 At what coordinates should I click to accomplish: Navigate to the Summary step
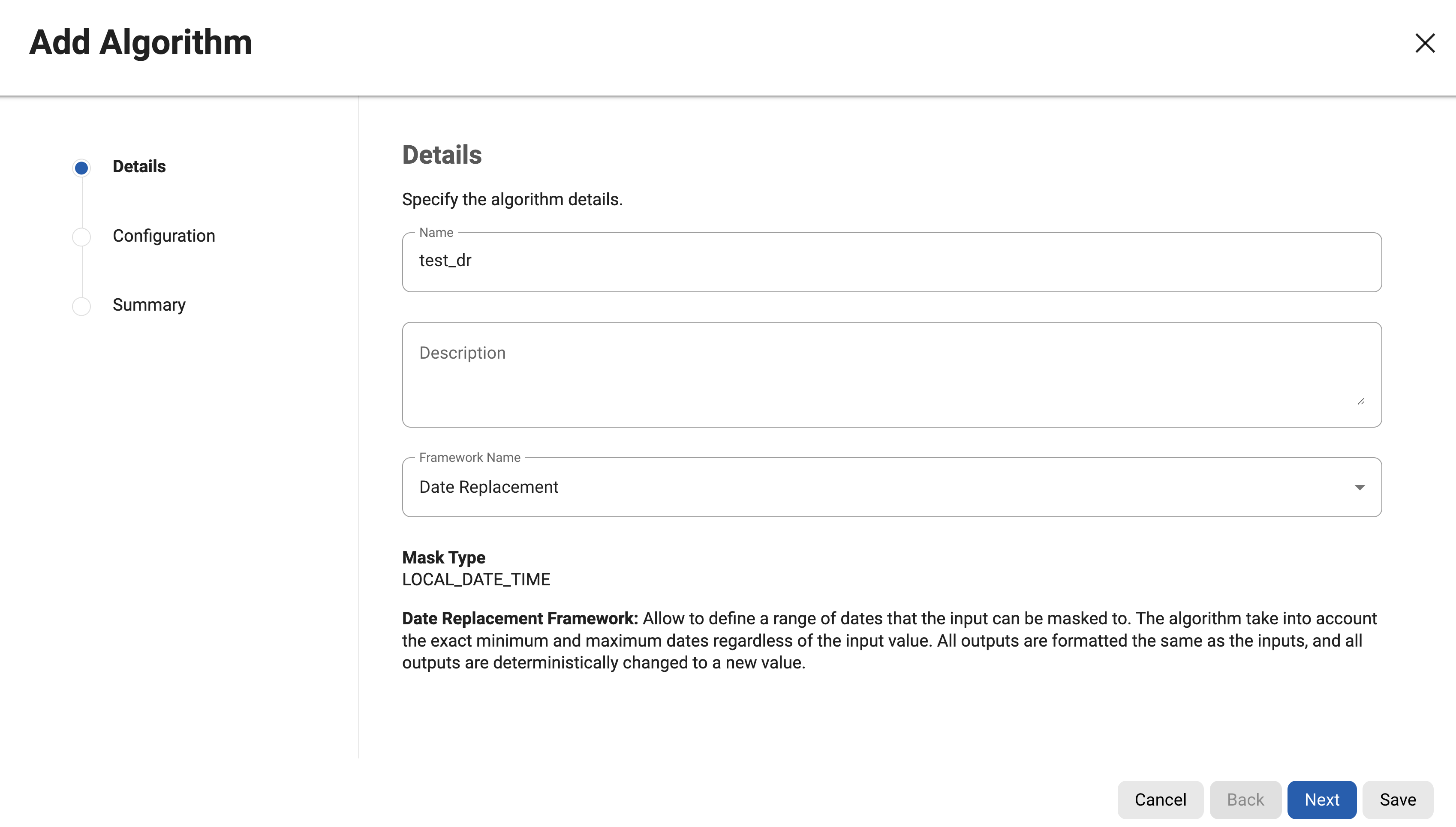click(148, 305)
